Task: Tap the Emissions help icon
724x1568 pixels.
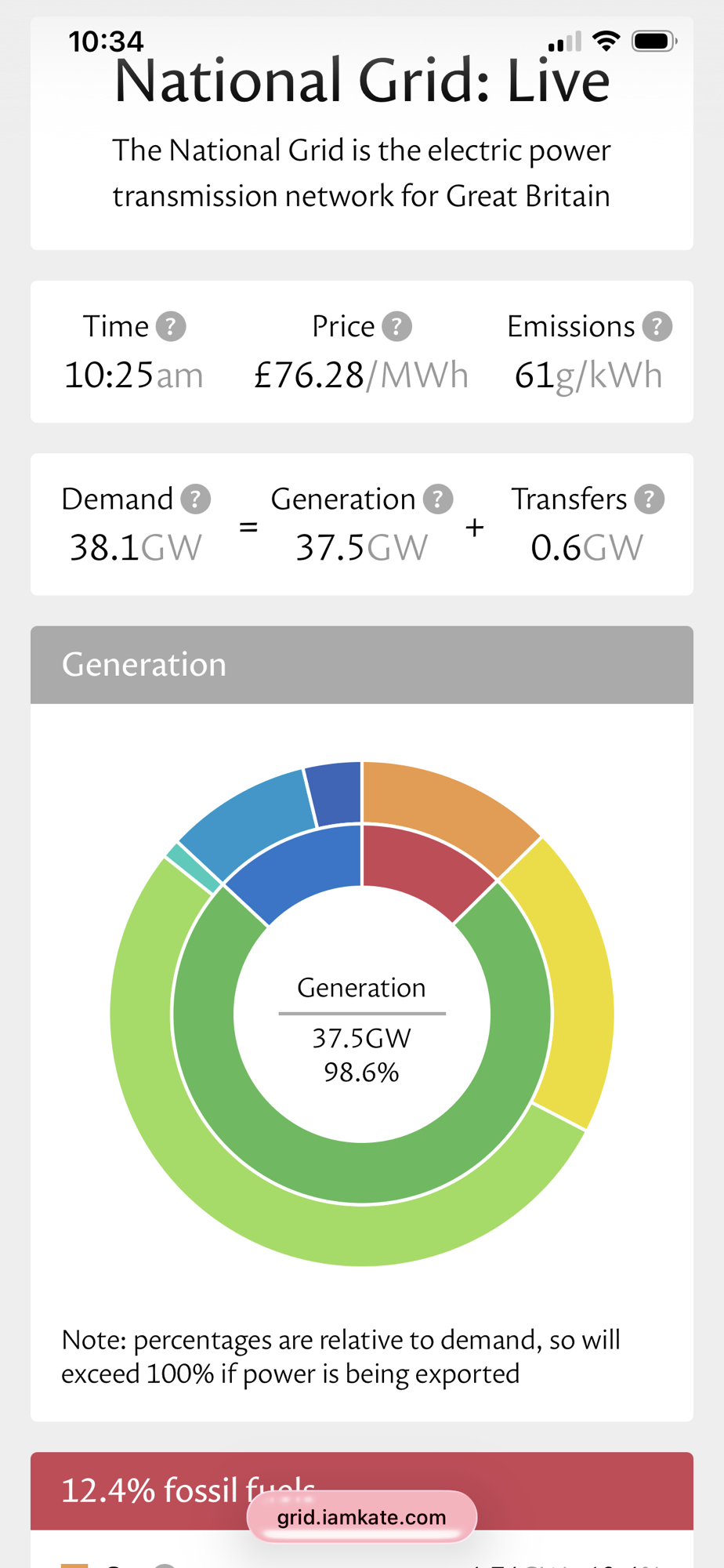Action: coord(657,326)
